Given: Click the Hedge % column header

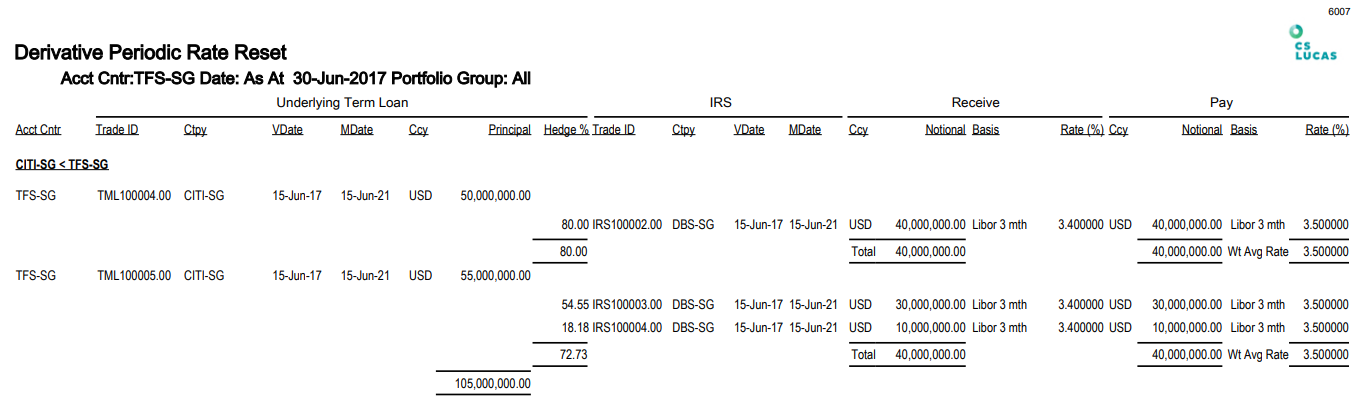Looking at the screenshot, I should click(566, 130).
